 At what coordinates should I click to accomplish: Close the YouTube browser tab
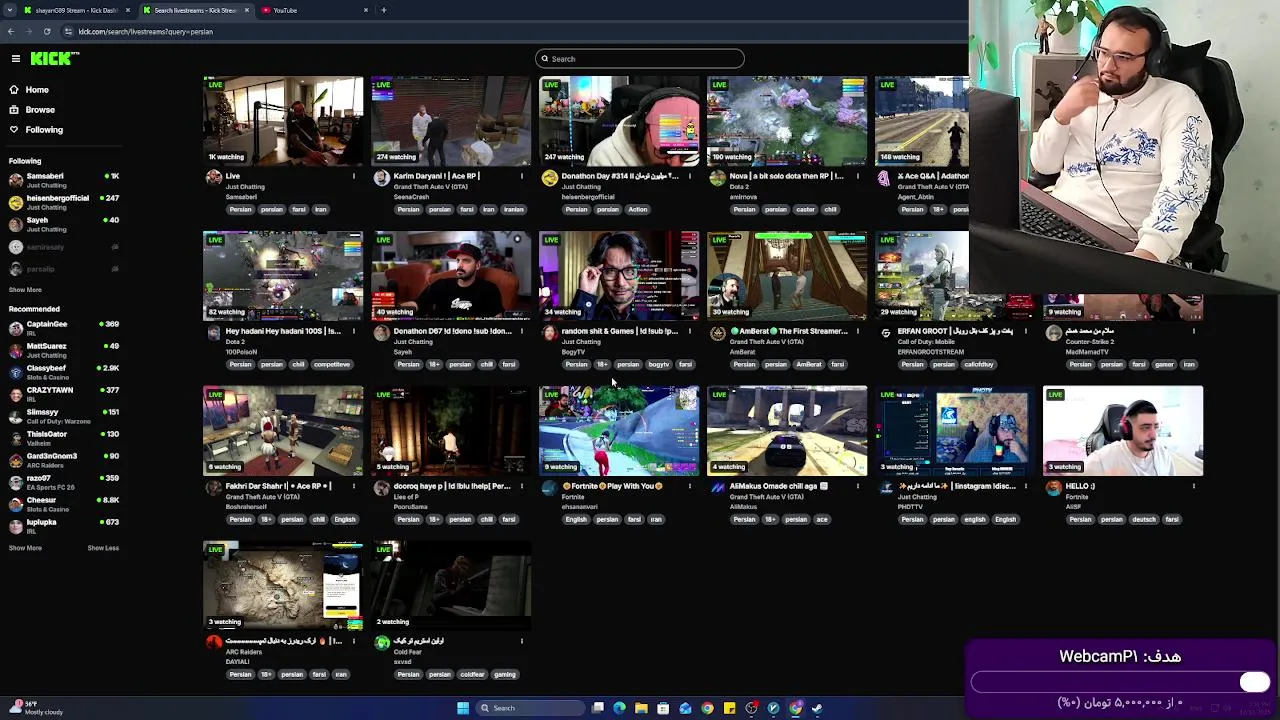click(x=366, y=10)
